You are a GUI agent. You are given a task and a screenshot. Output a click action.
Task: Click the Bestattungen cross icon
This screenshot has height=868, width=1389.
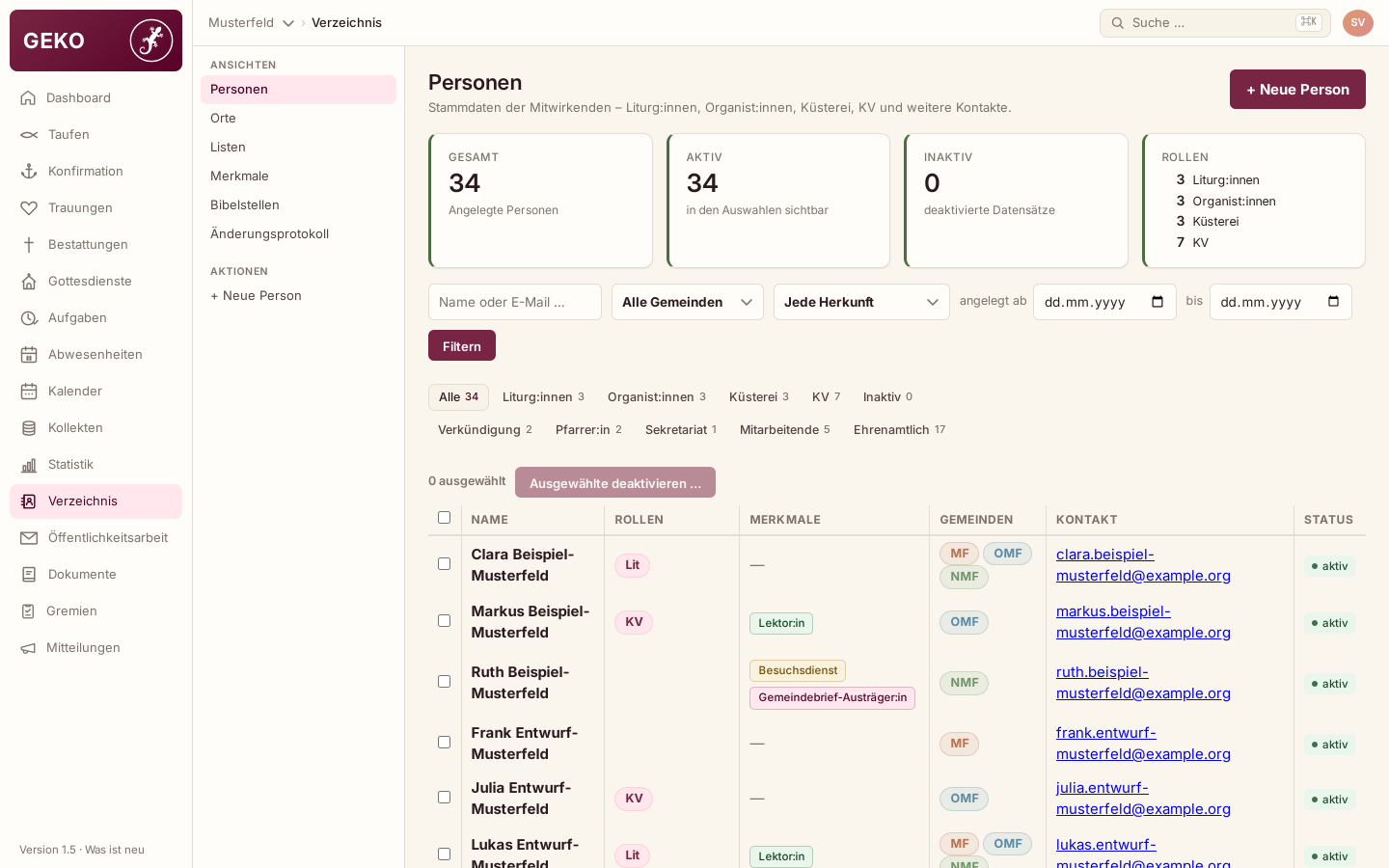pyautogui.click(x=29, y=244)
